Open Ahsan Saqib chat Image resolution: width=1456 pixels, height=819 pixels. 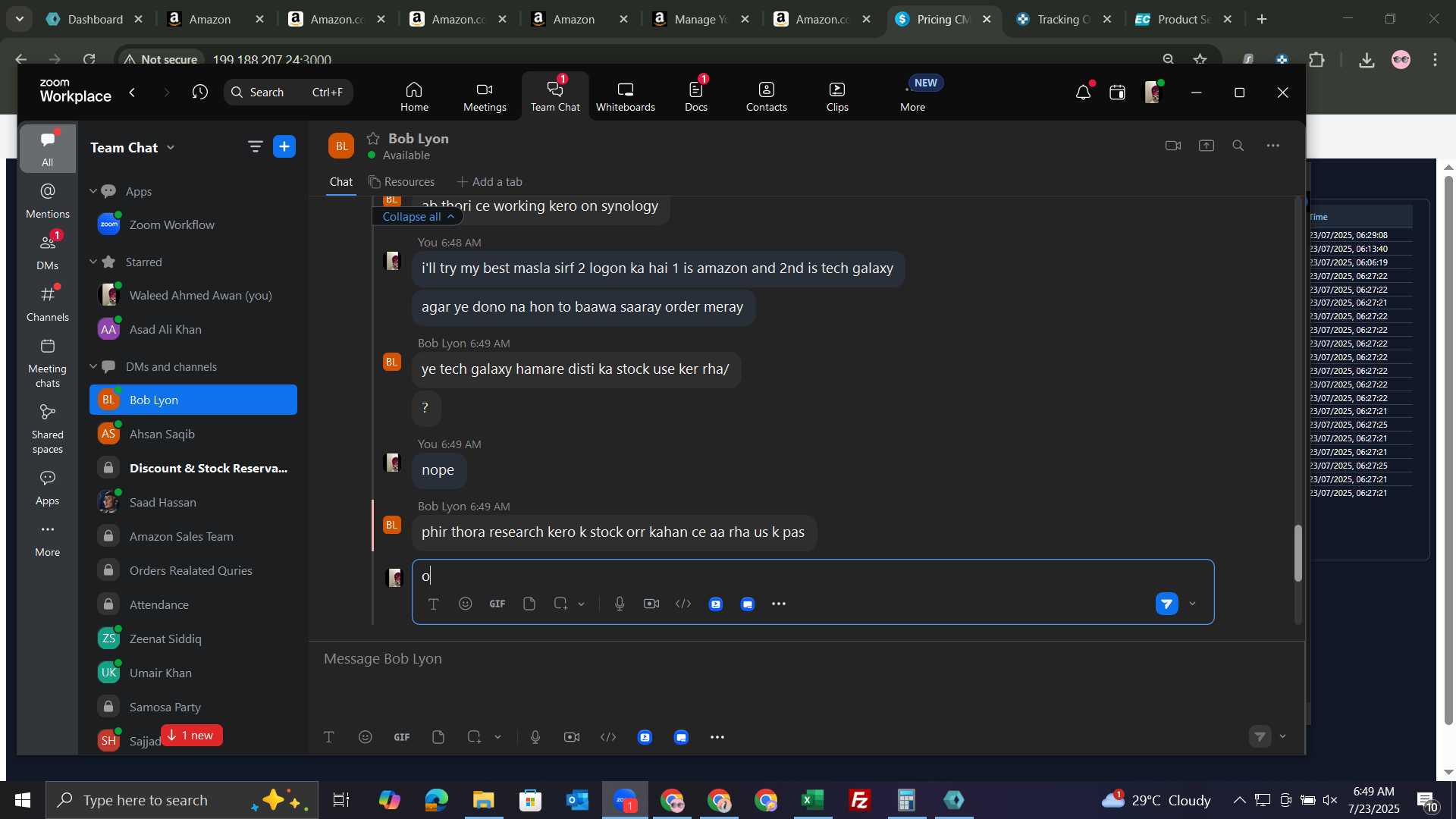click(193, 434)
